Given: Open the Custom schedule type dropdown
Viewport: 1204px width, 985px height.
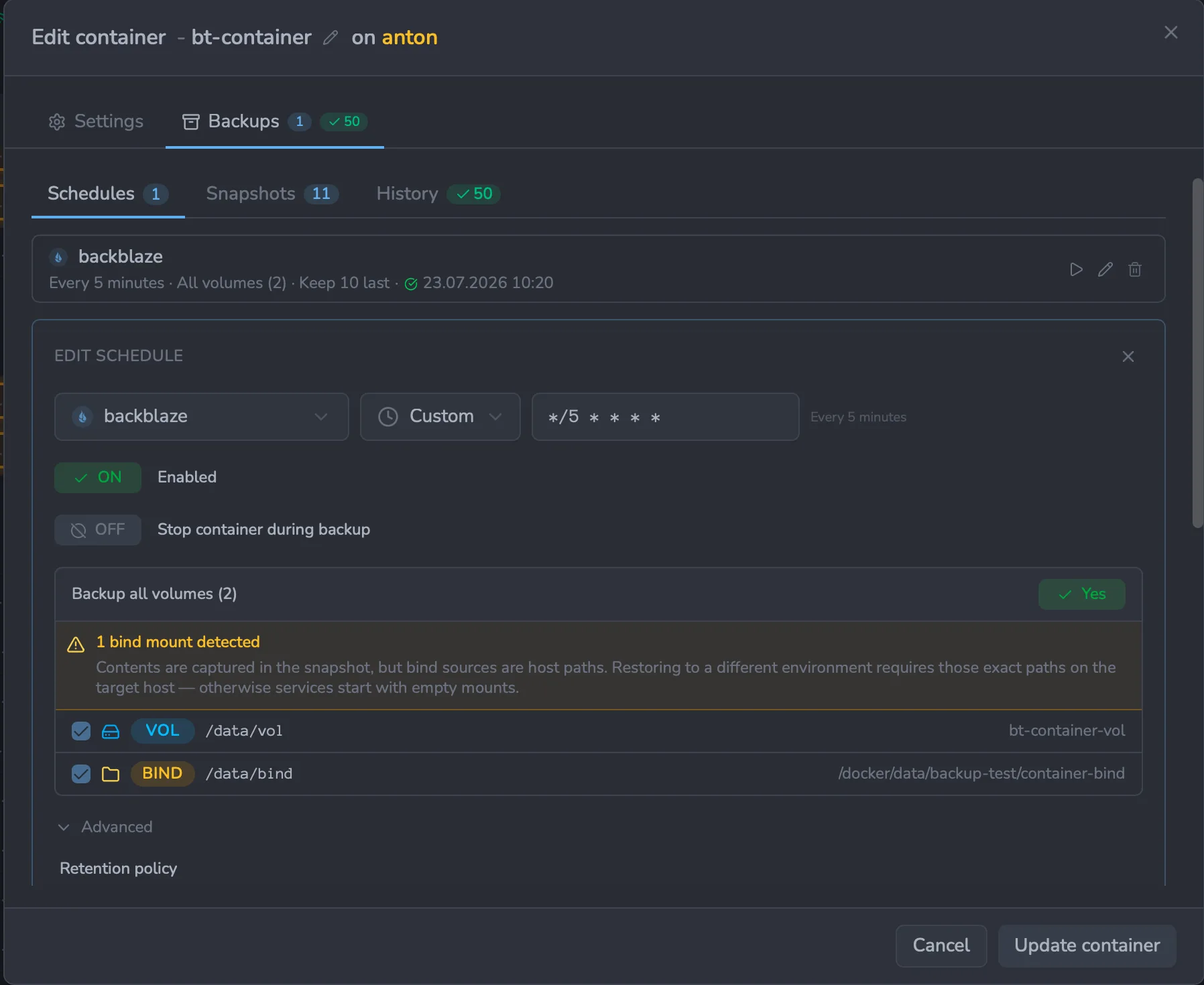Looking at the screenshot, I should coord(440,417).
